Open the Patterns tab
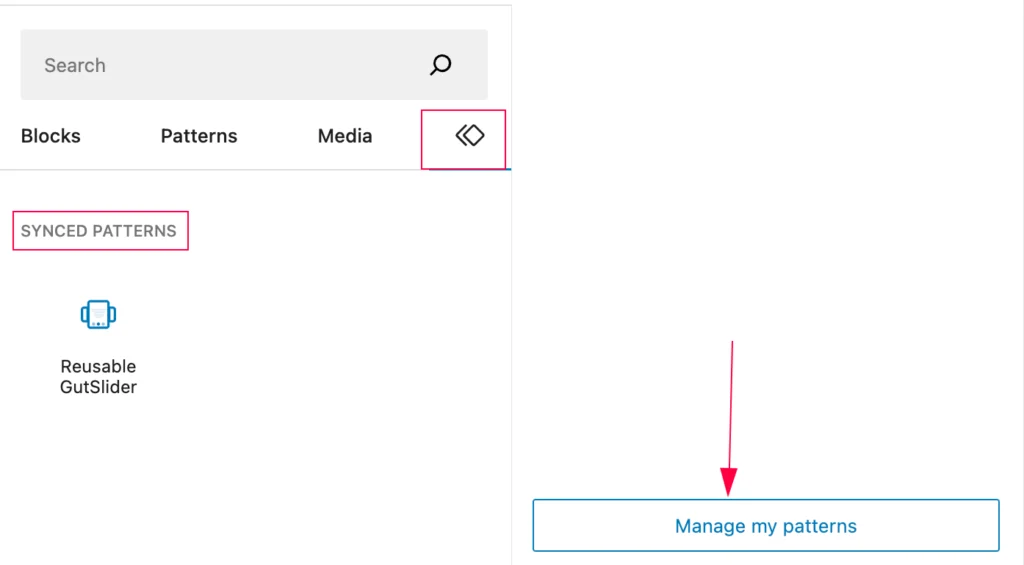The image size is (1024, 565). [199, 136]
